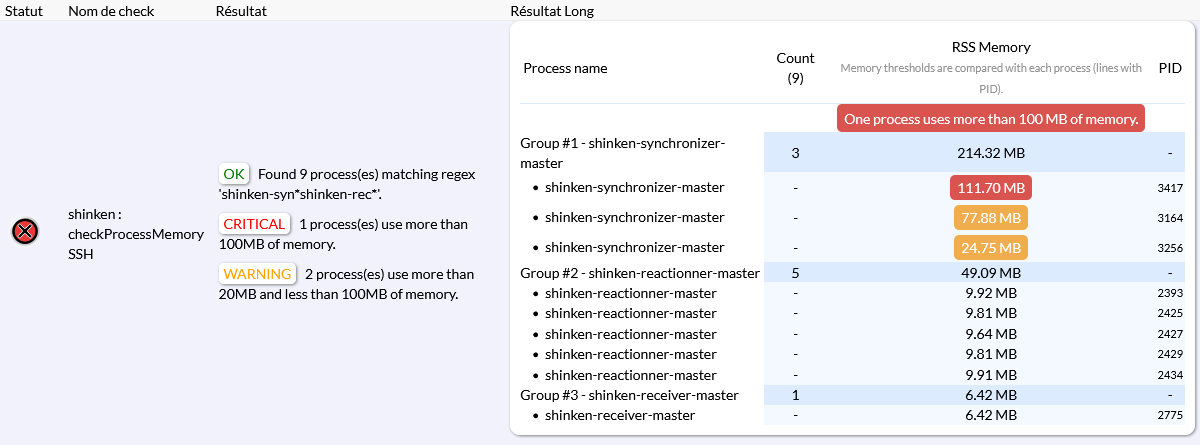The width and height of the screenshot is (1200, 445).
Task: Select Group #3 shinken-receiver-master row
Action: click(629, 395)
